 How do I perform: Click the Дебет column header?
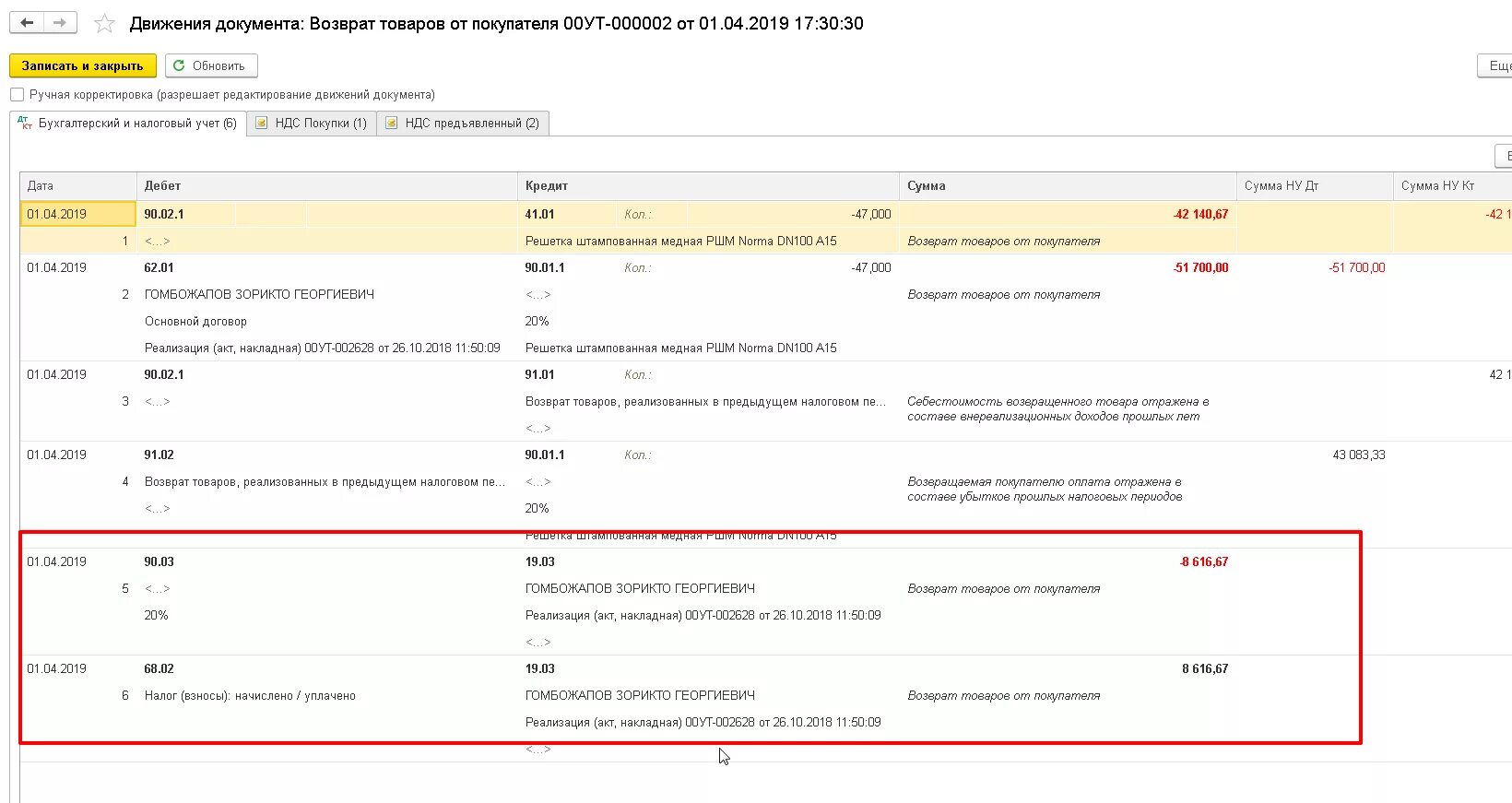coord(327,185)
